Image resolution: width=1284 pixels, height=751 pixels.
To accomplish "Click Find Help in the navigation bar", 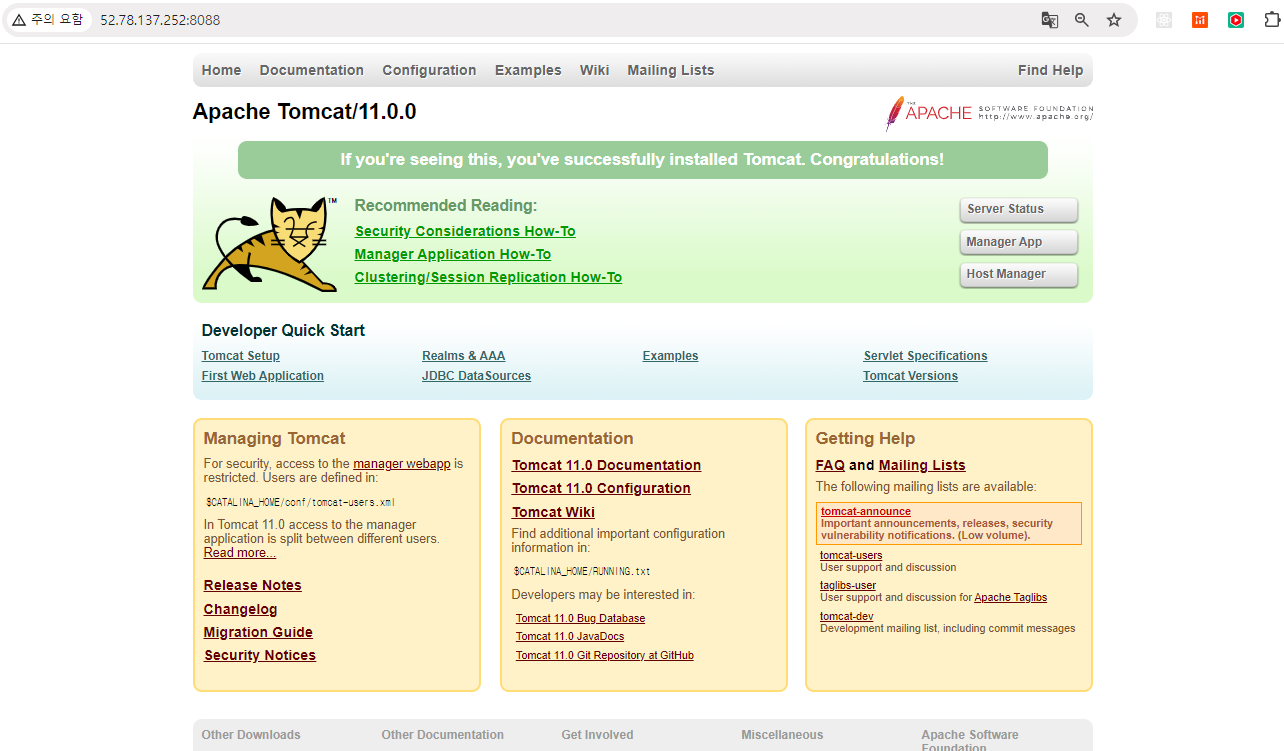I will pyautogui.click(x=1050, y=70).
